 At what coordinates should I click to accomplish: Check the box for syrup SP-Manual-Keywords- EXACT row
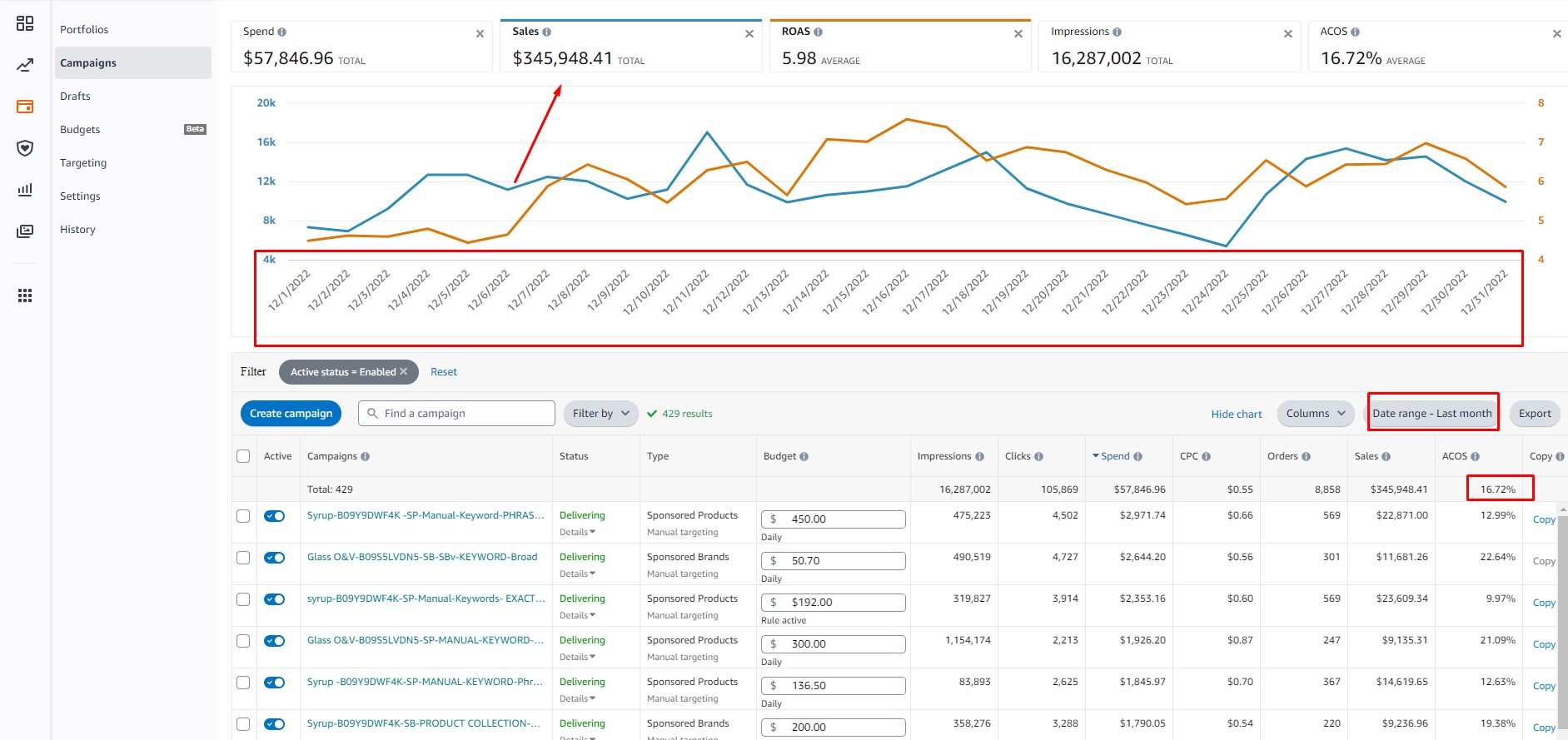243,599
